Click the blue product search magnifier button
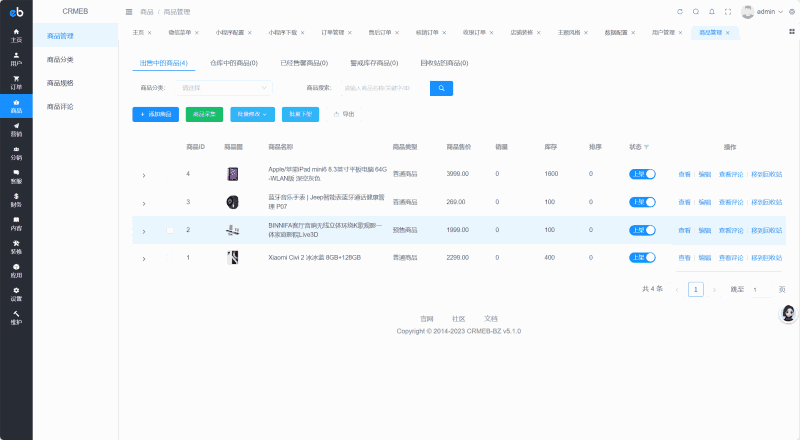 pos(441,88)
